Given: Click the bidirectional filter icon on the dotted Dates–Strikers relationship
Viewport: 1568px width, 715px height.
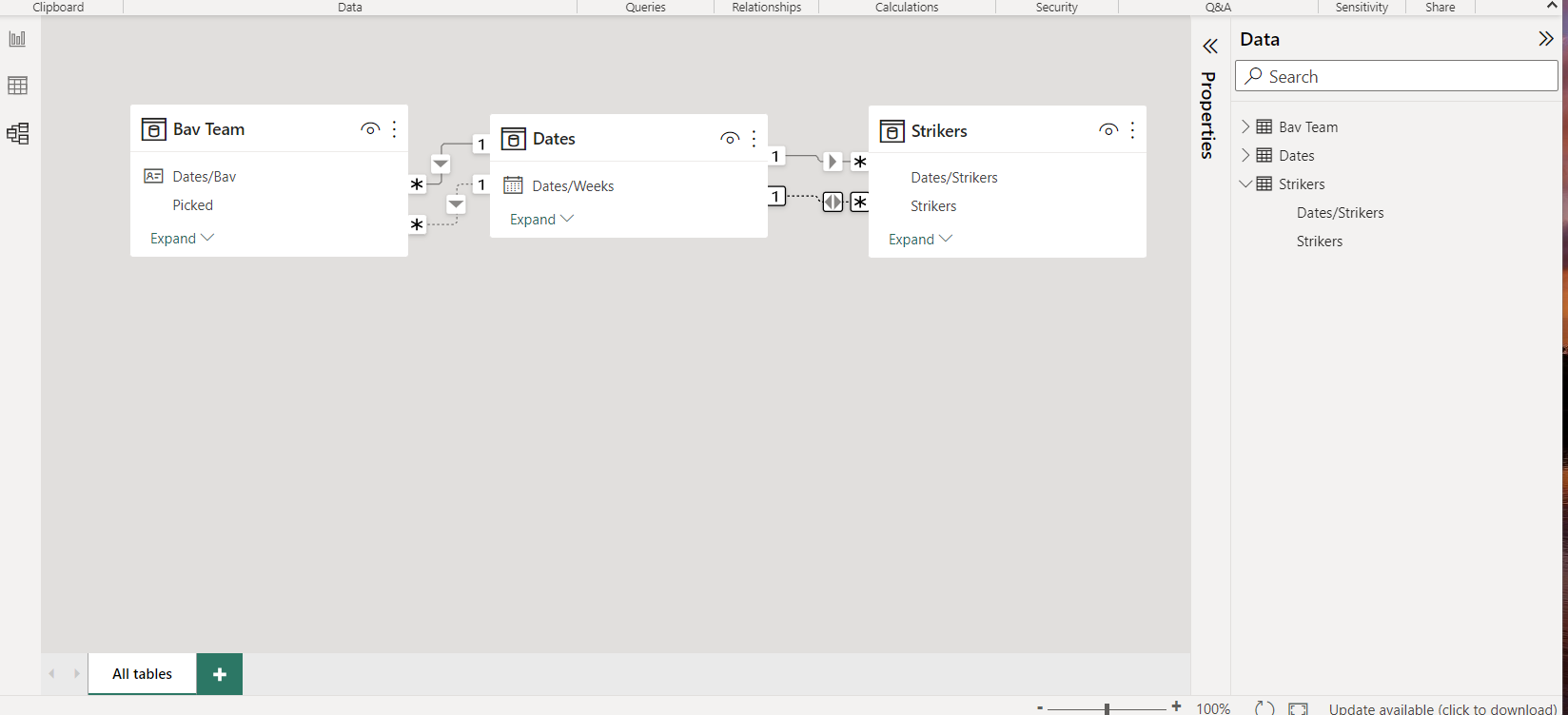Looking at the screenshot, I should [833, 202].
